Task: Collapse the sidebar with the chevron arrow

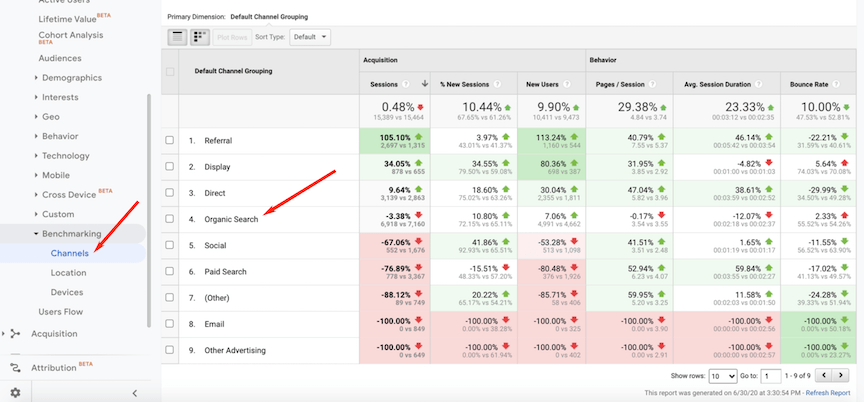Action: click(134, 393)
